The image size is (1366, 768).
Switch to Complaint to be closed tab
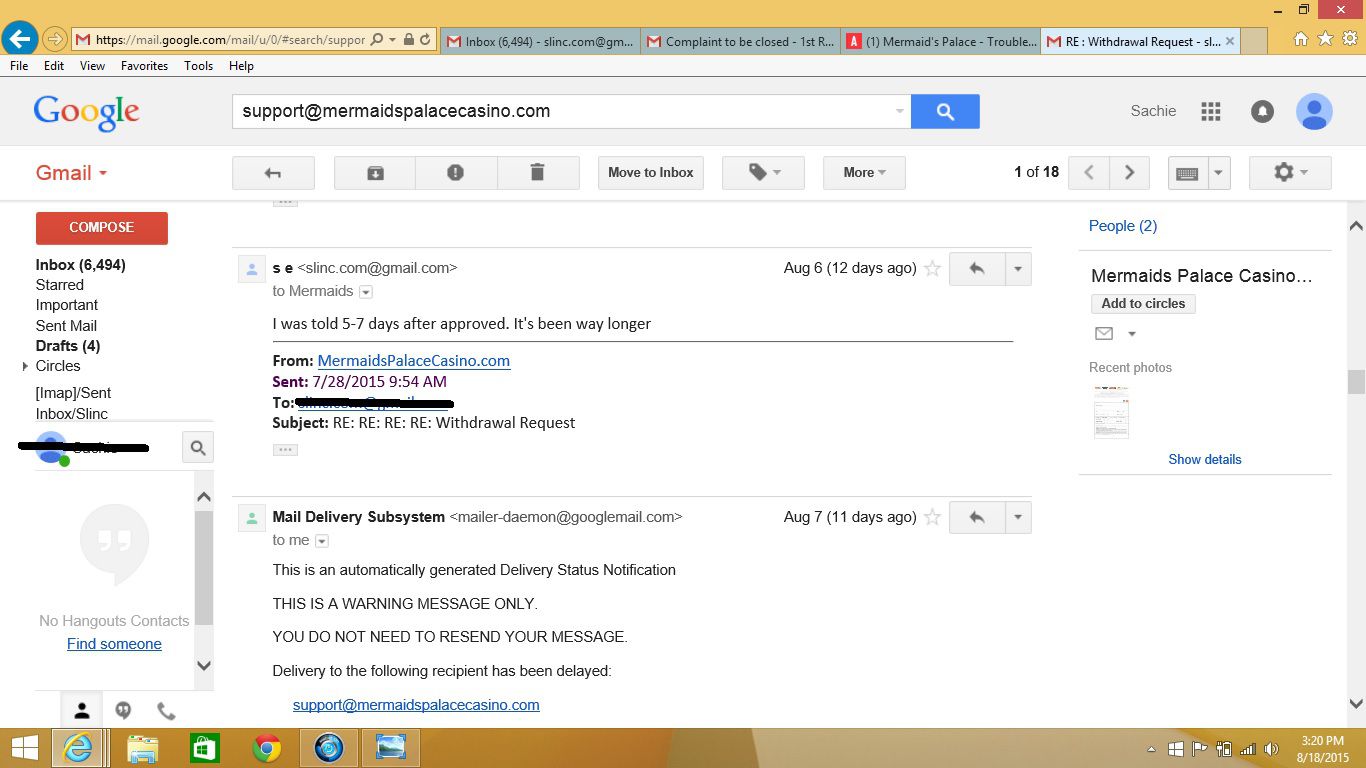coord(740,42)
